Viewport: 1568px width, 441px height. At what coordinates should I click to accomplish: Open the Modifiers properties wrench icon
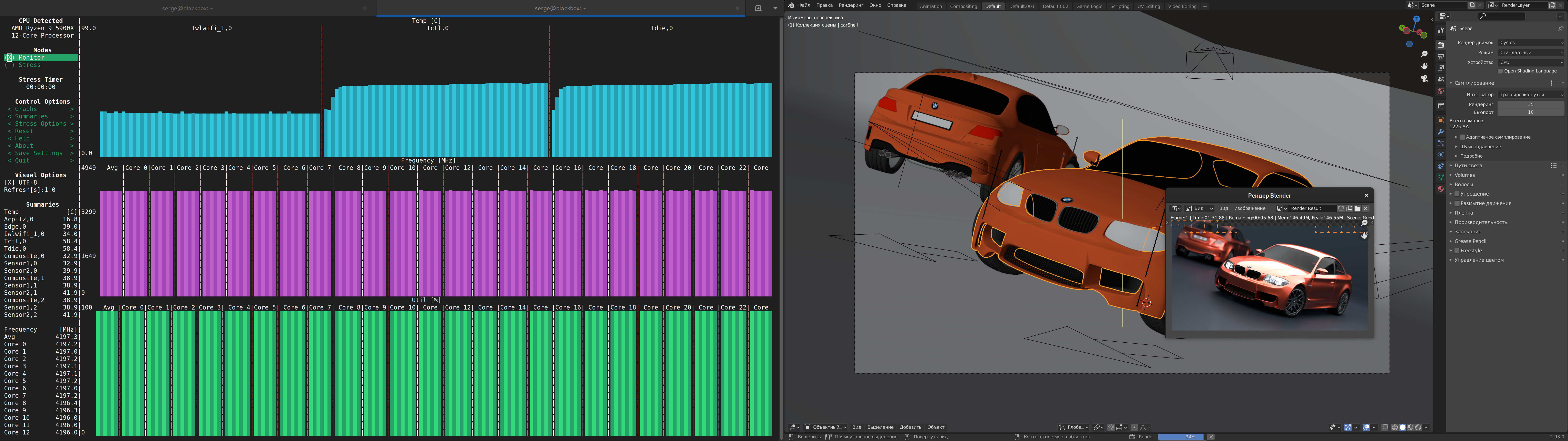pos(1441,131)
